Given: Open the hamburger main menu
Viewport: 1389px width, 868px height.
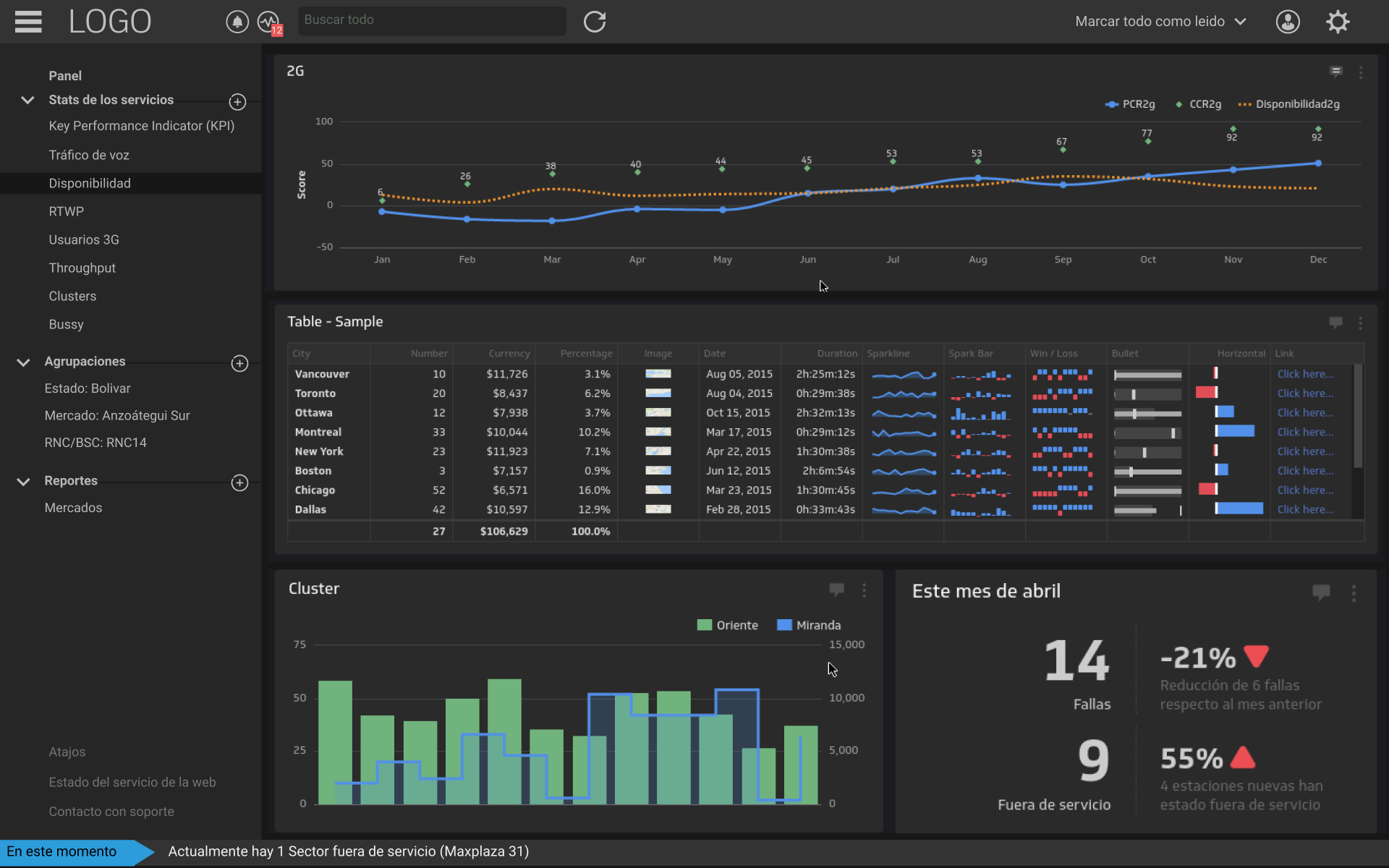Looking at the screenshot, I should point(28,22).
